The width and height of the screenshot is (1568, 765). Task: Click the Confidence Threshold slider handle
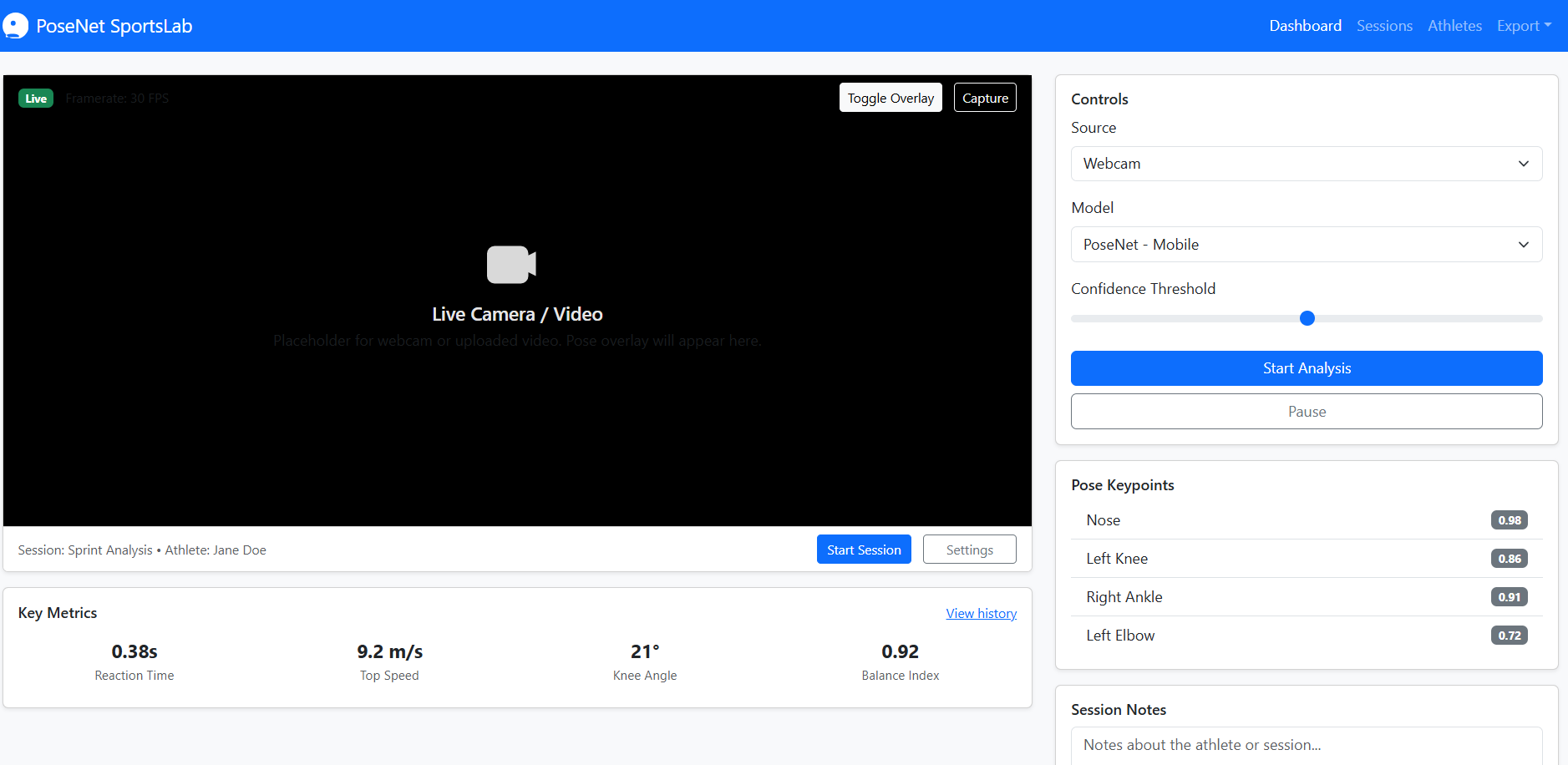[1307, 318]
